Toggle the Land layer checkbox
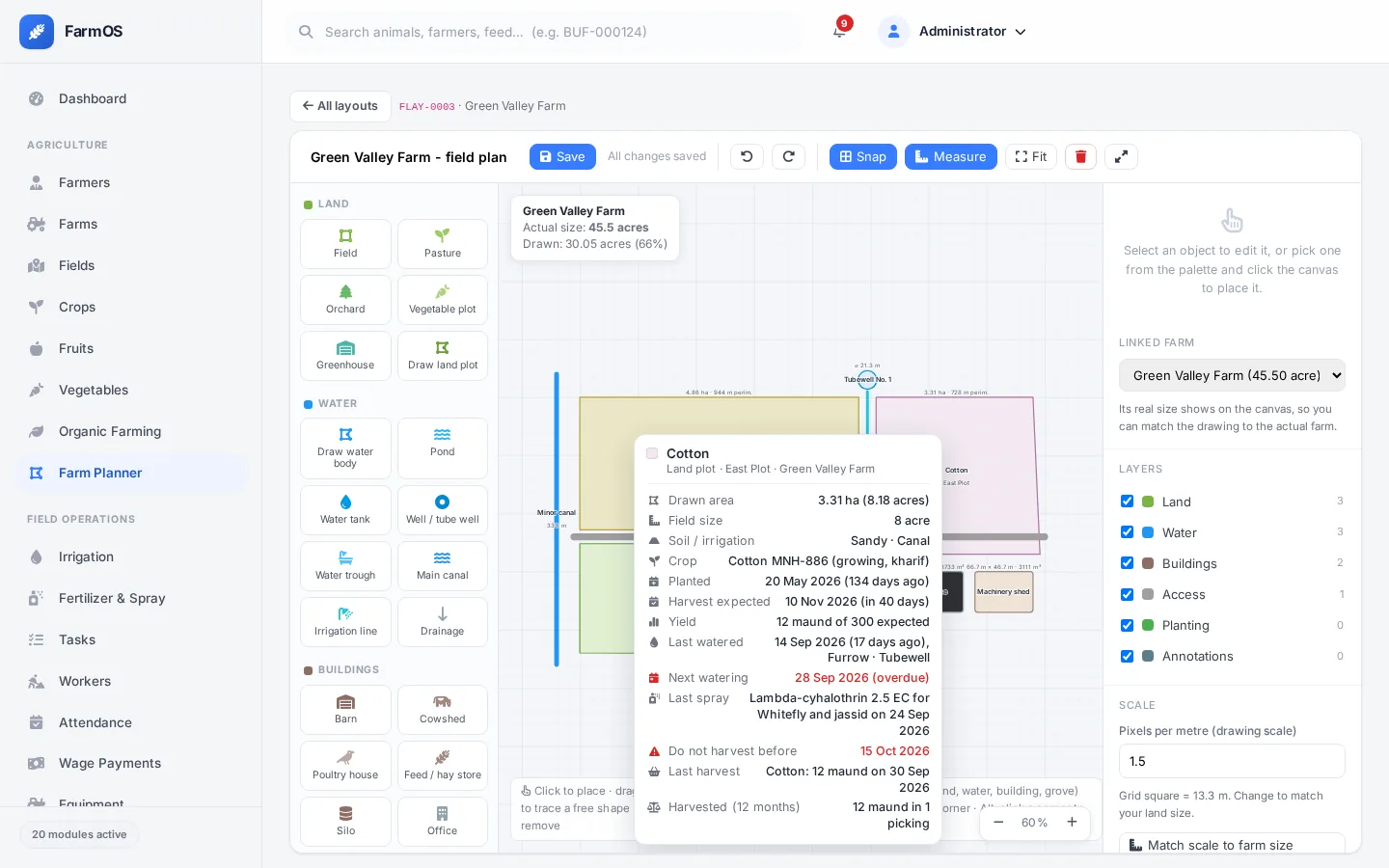The image size is (1389, 868). tap(1127, 502)
